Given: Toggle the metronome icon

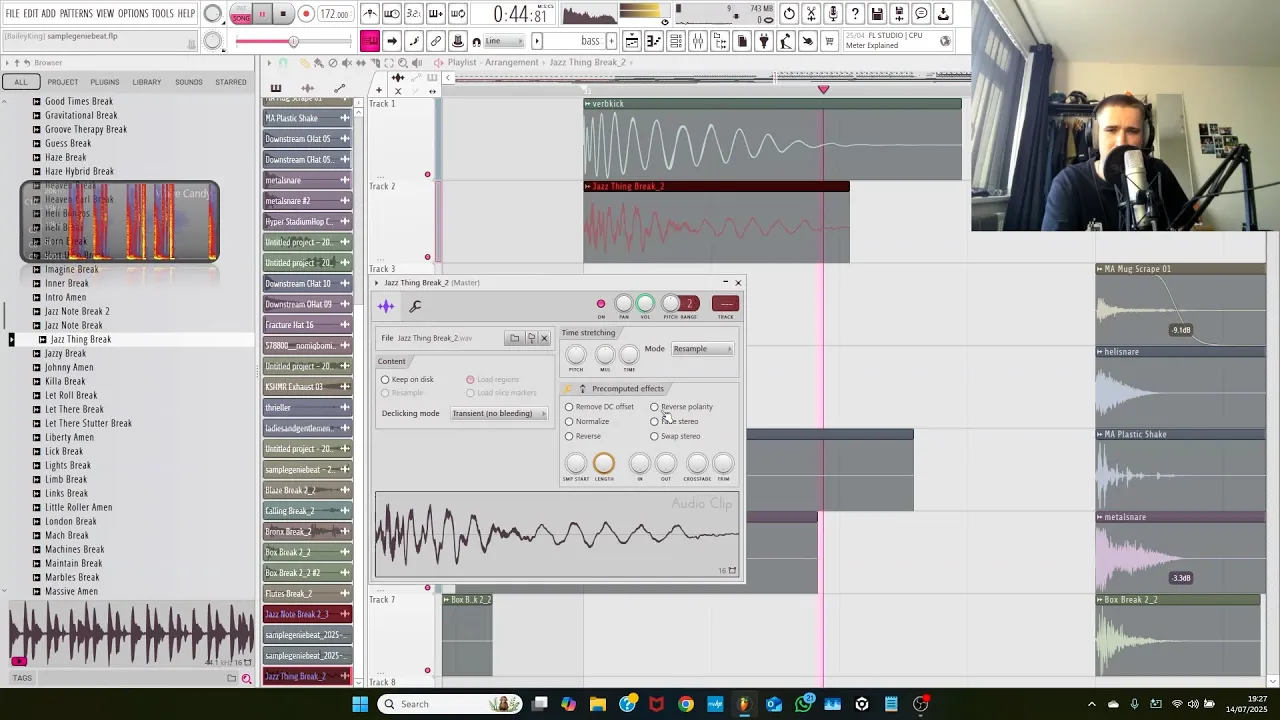Looking at the screenshot, I should click(370, 14).
